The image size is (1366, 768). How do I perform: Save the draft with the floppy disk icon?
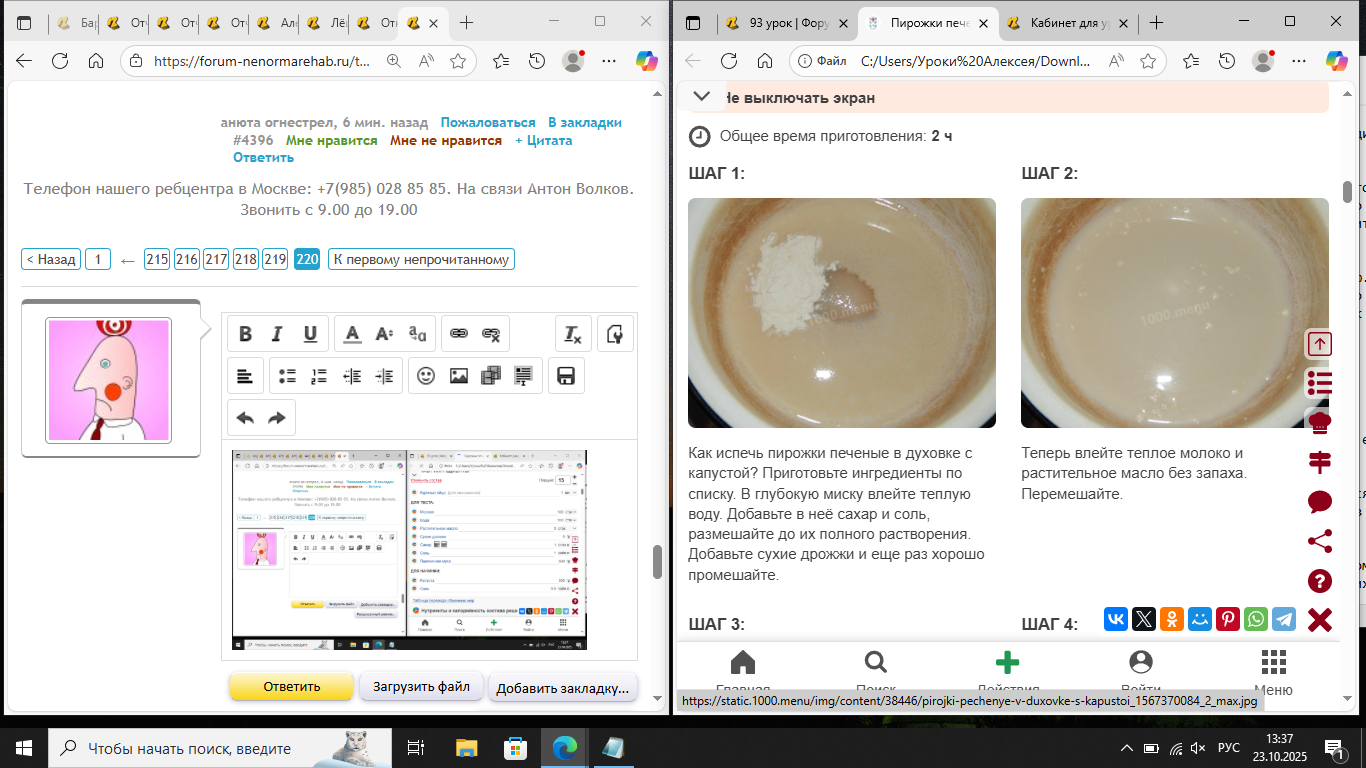click(x=565, y=376)
